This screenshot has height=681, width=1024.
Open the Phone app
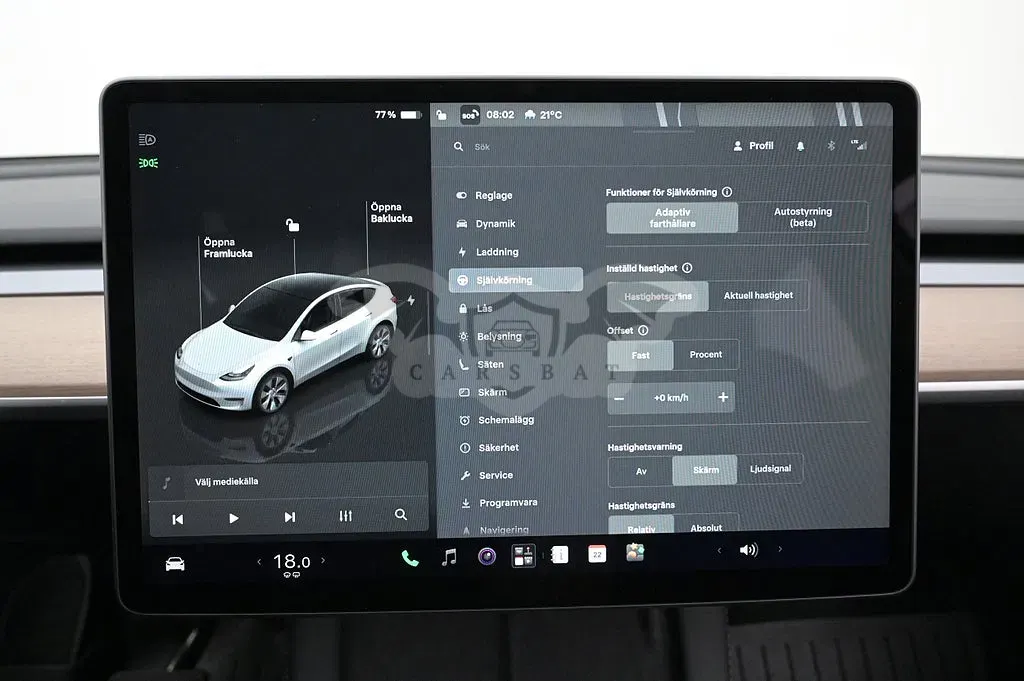click(x=410, y=558)
